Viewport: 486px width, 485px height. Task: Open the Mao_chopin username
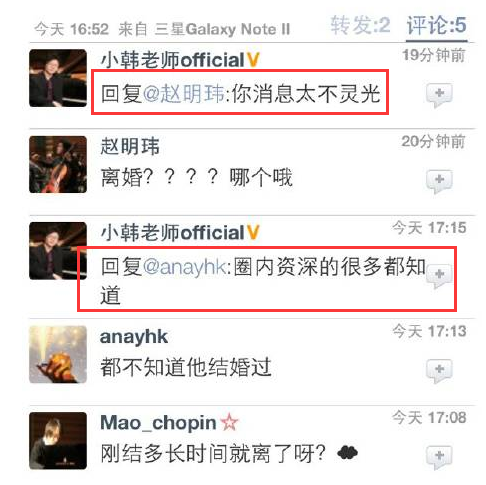pos(158,423)
